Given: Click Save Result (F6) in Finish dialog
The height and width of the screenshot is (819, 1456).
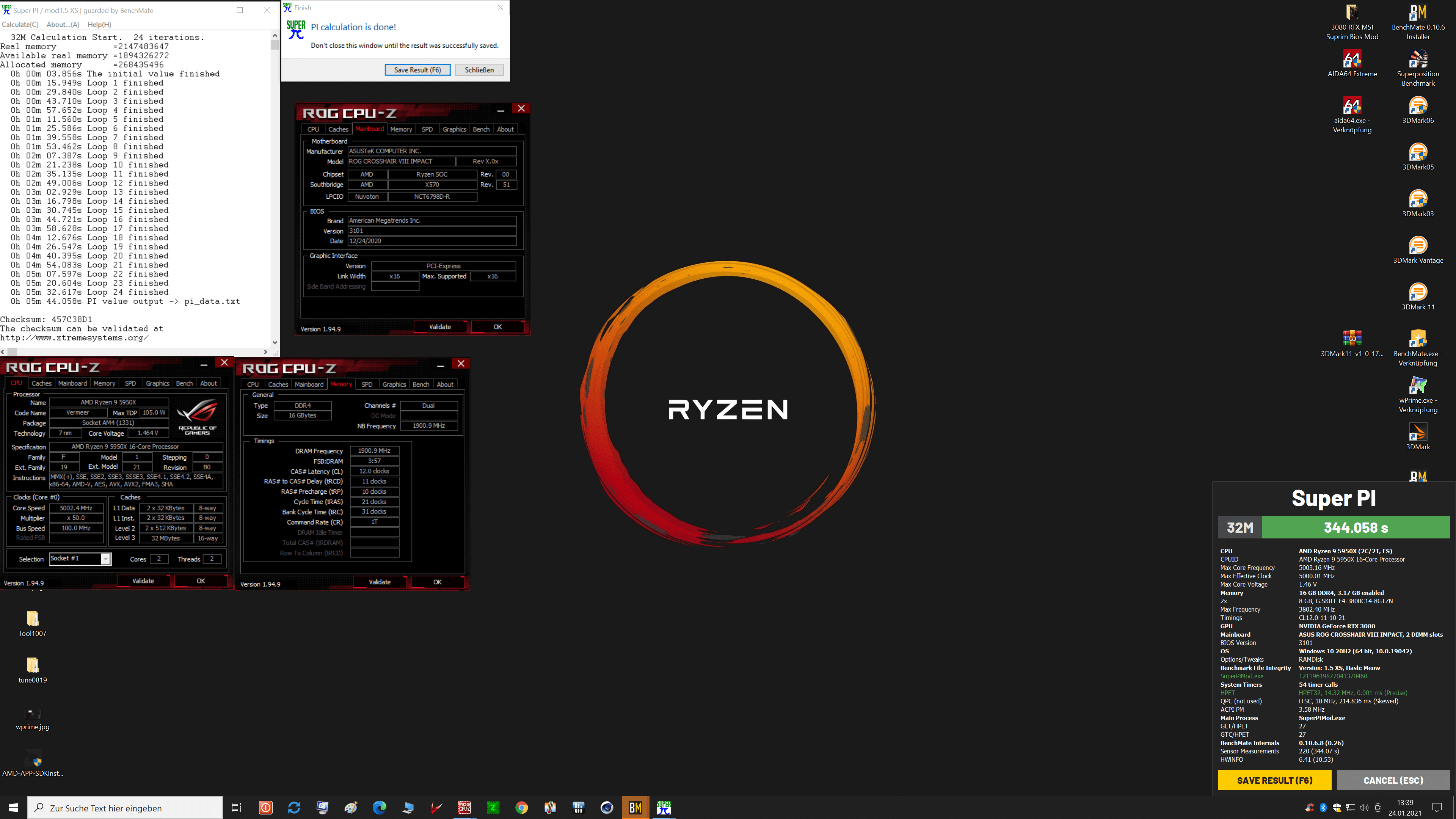Looking at the screenshot, I should (417, 70).
